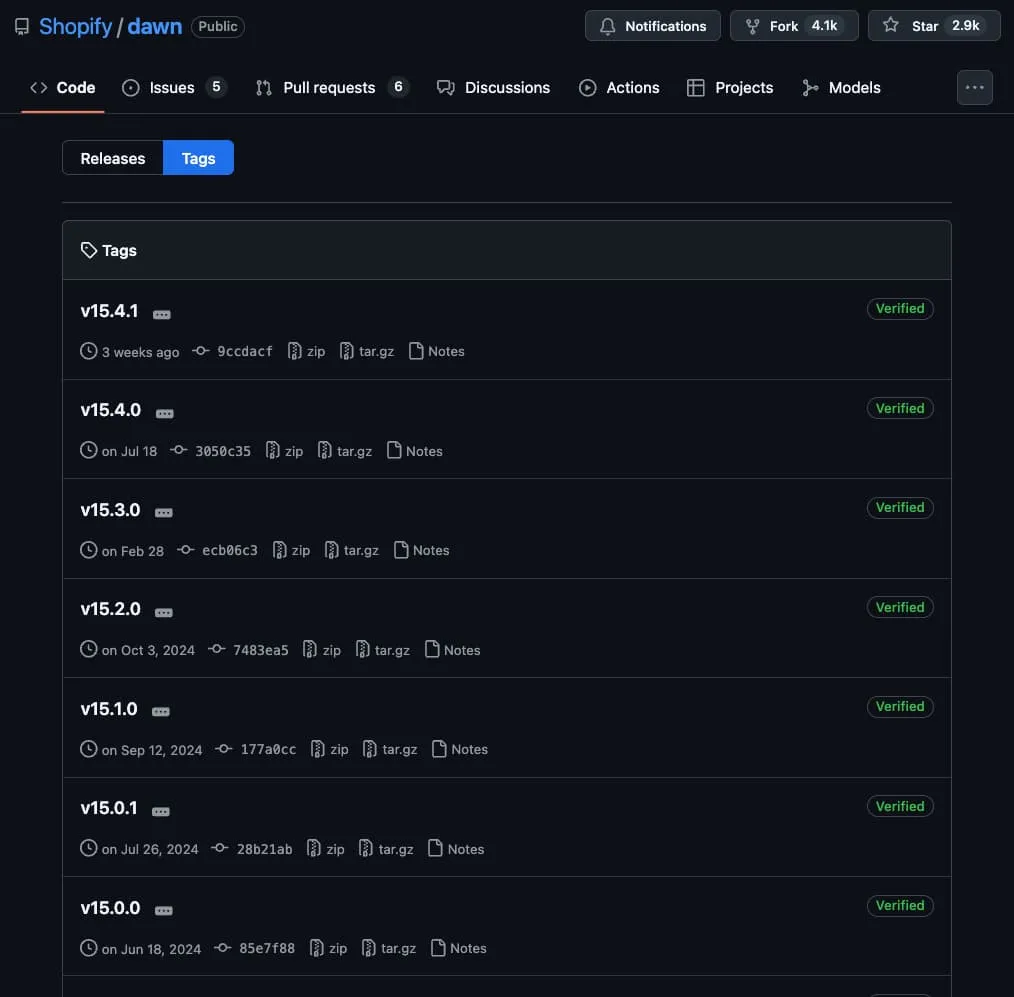Image resolution: width=1014 pixels, height=997 pixels.
Task: Download tar.gz for v15.4.0
Action: click(345, 451)
